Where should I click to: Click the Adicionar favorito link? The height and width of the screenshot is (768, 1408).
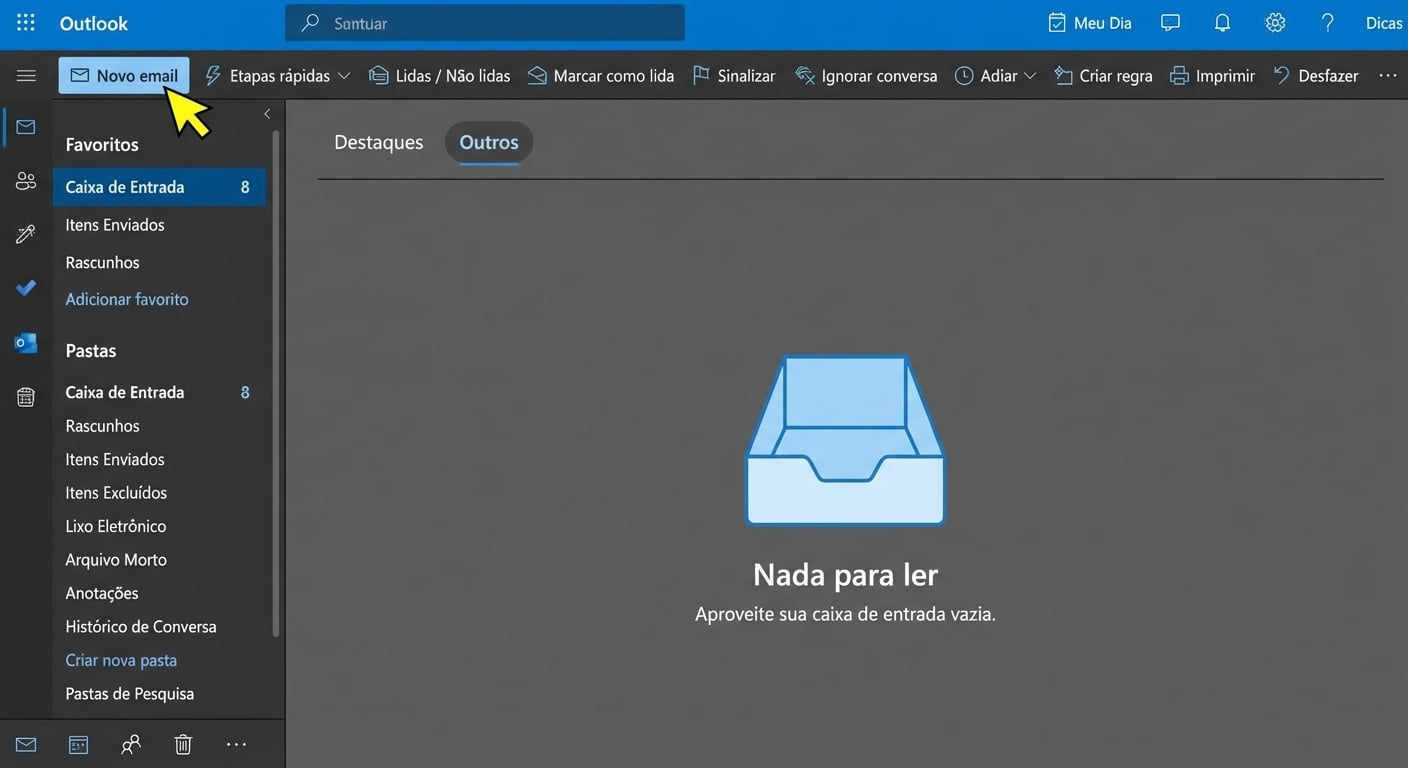(x=126, y=298)
